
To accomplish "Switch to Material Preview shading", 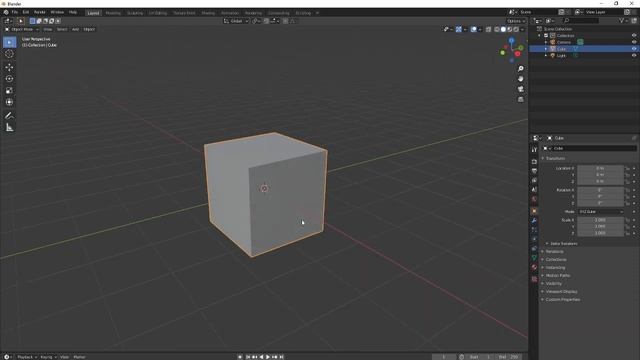I will (510, 29).
